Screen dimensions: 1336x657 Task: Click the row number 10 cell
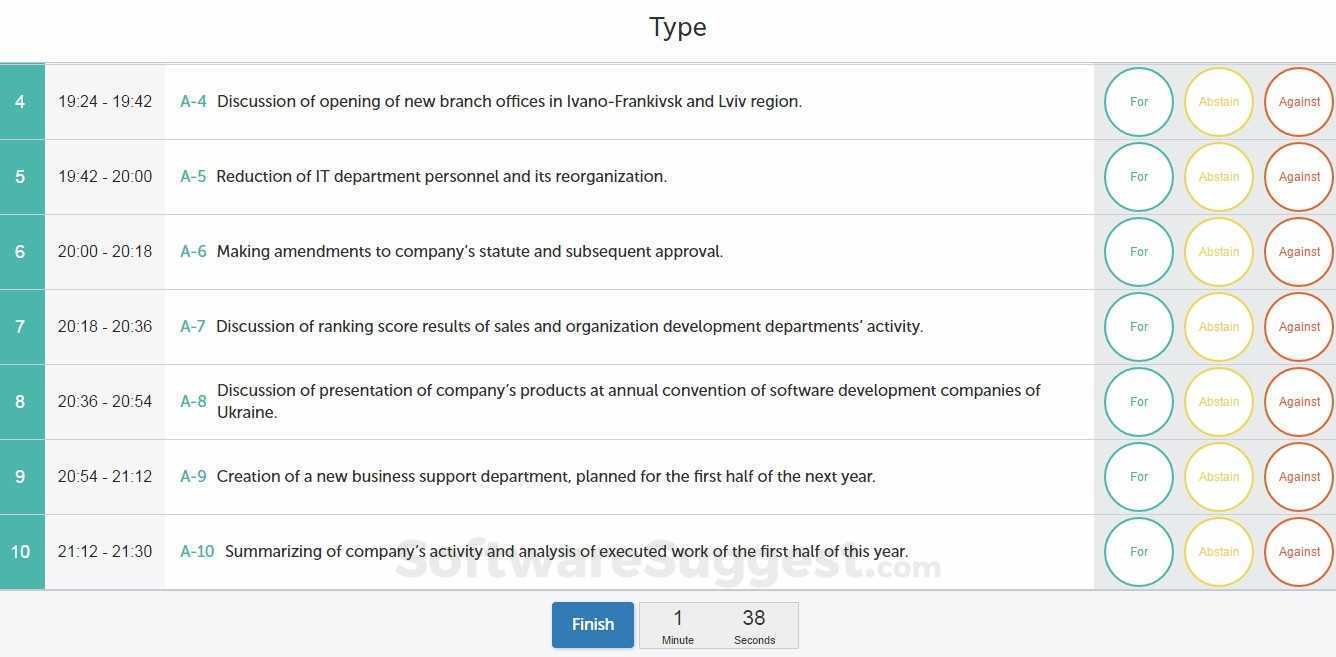click(21, 552)
